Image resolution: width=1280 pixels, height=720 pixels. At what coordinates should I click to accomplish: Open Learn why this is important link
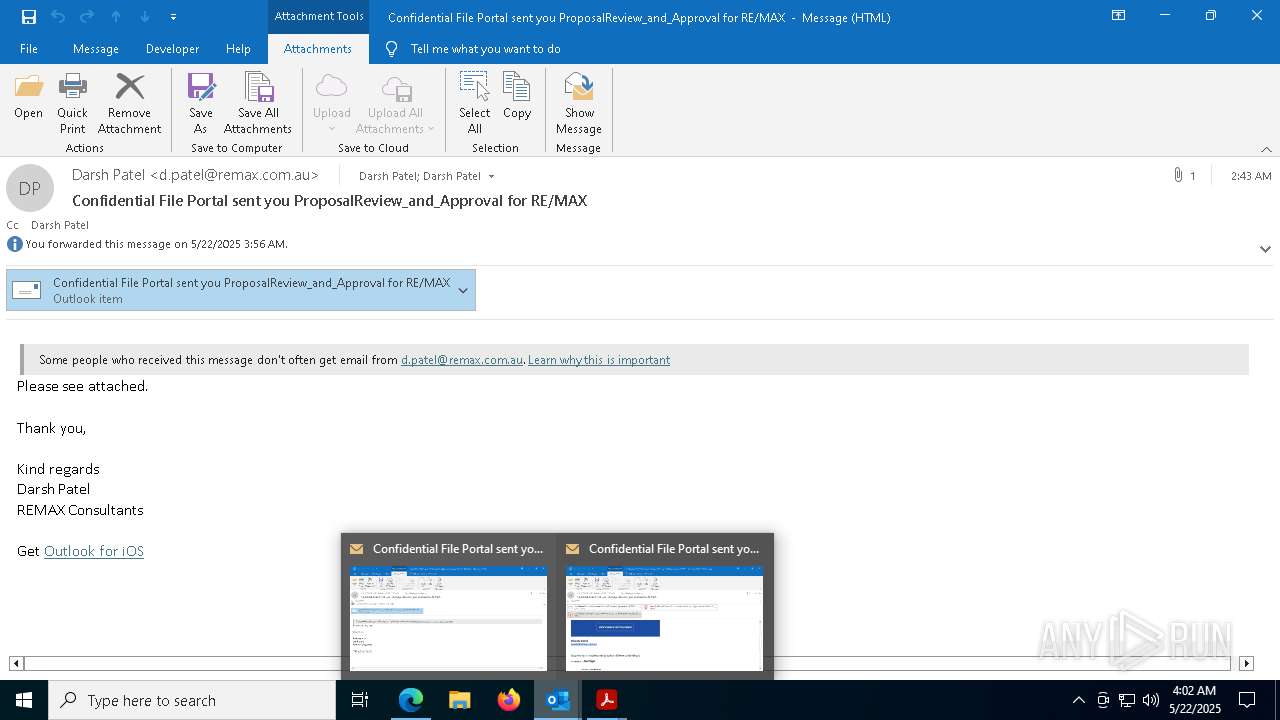click(x=599, y=360)
